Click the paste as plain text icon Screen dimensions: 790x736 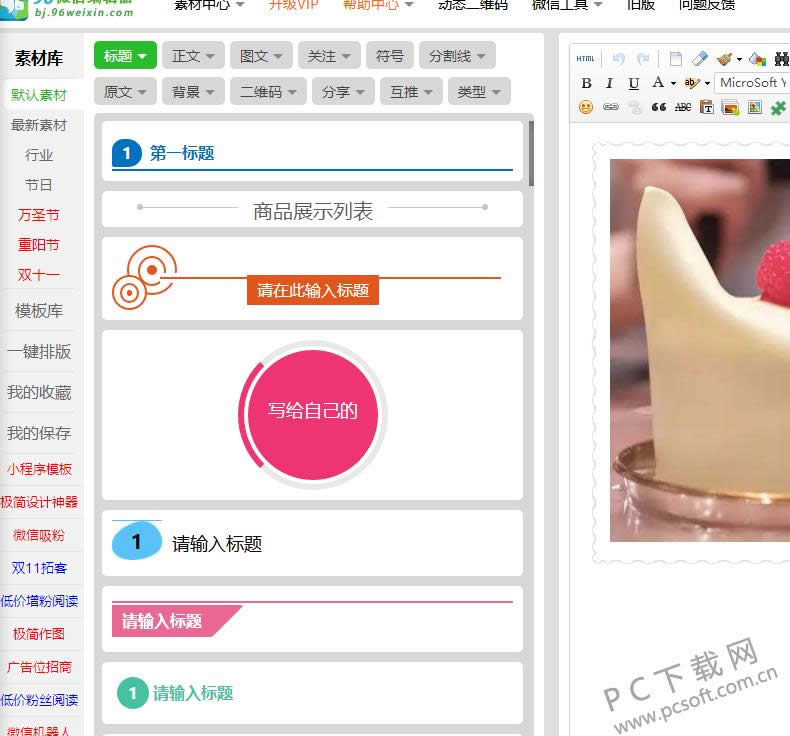707,107
